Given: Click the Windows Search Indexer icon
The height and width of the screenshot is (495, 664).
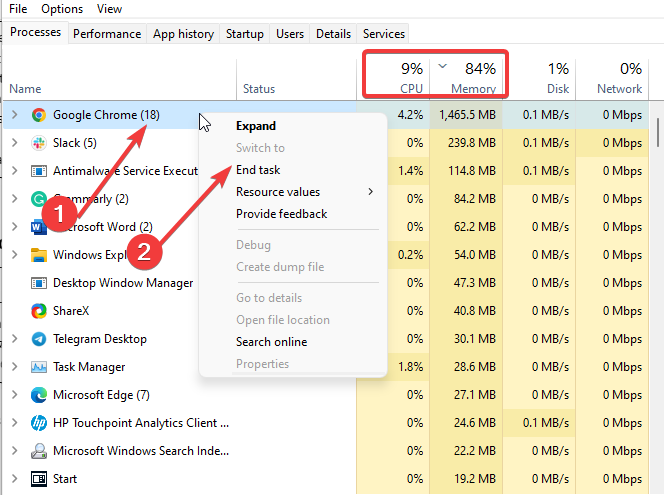Looking at the screenshot, I should (39, 451).
